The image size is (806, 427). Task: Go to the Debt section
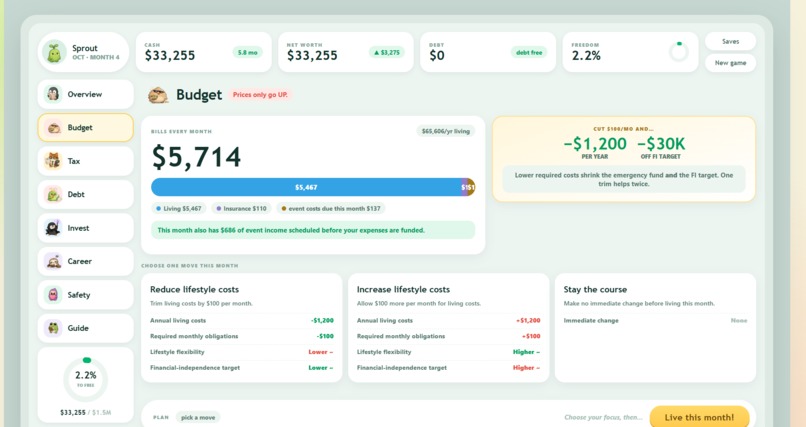85,194
